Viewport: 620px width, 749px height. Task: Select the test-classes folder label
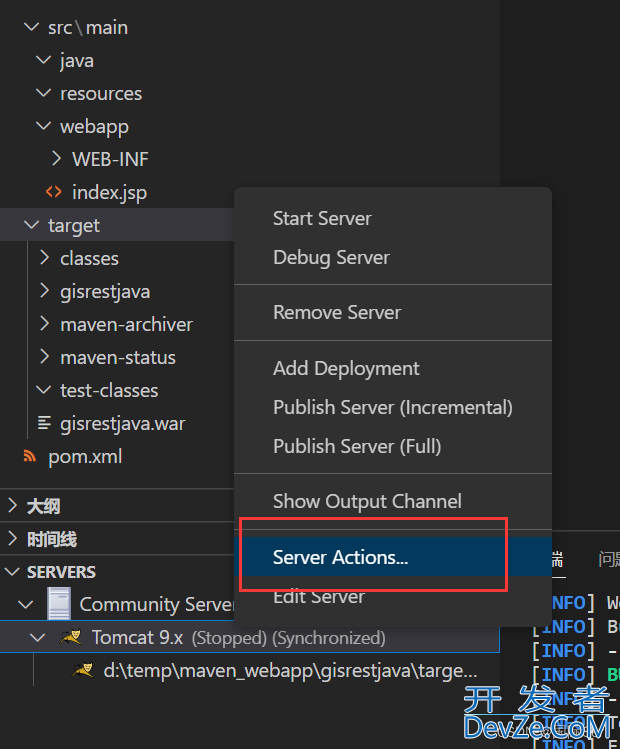click(109, 390)
